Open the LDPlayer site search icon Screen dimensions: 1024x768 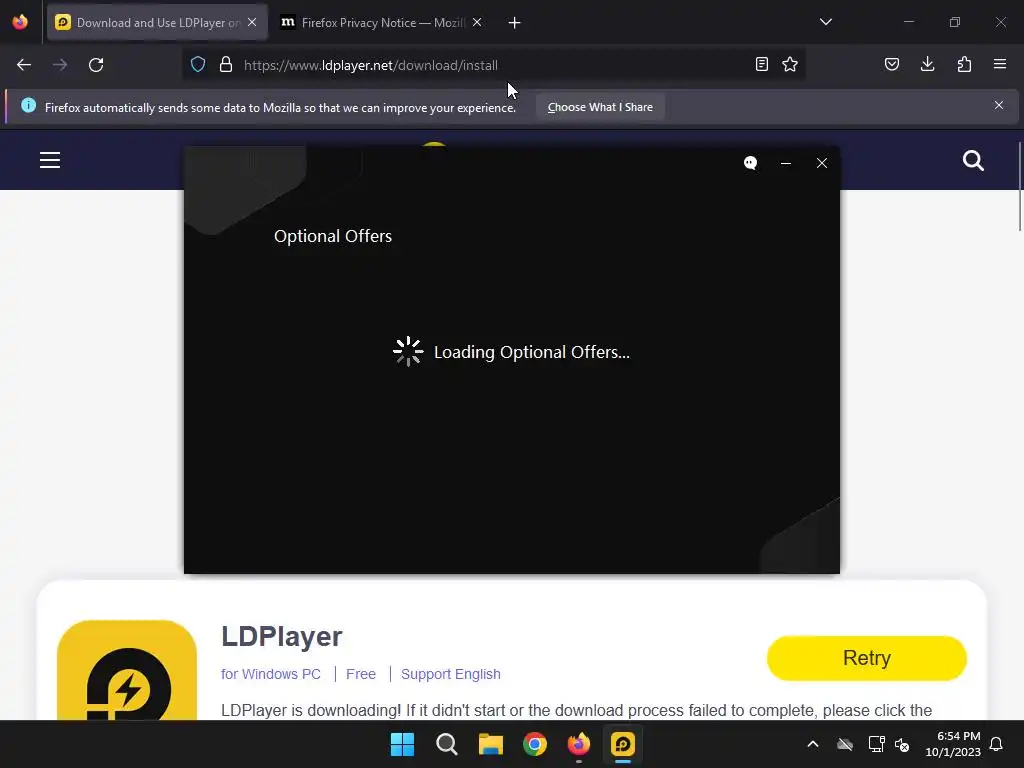(973, 160)
